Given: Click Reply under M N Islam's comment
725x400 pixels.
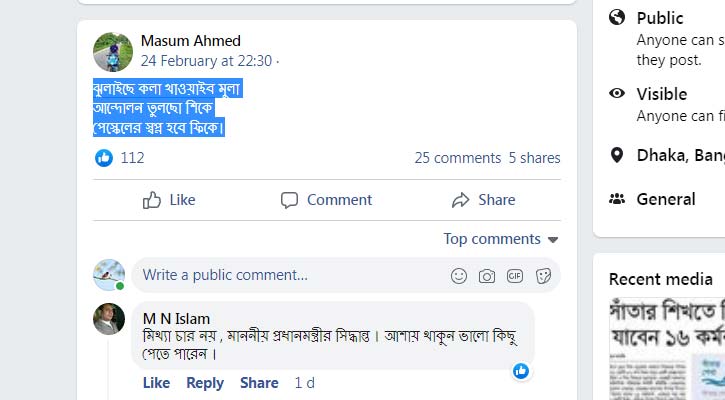Looking at the screenshot, I should pos(205,383).
